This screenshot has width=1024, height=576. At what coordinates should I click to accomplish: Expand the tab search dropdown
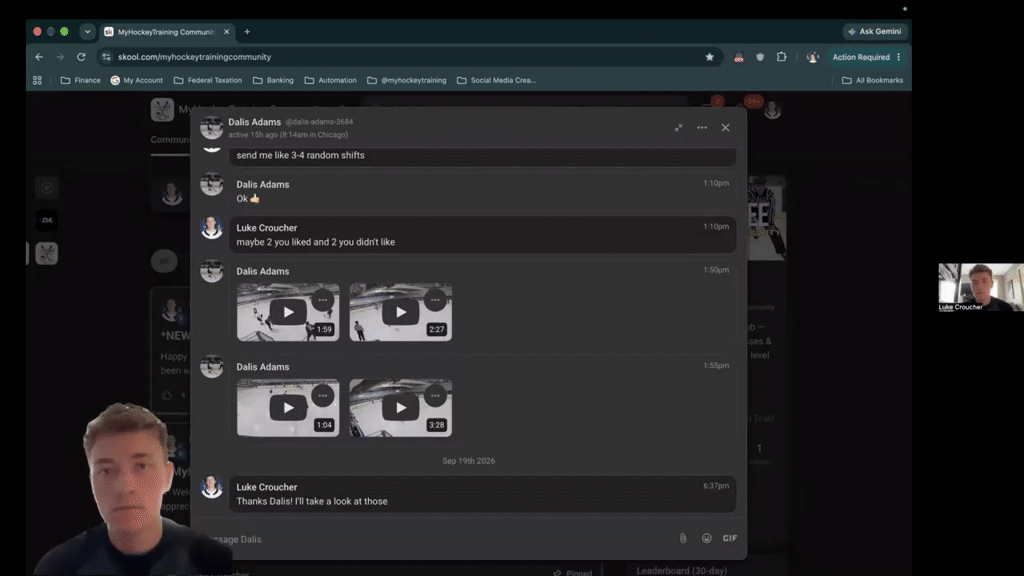pos(88,31)
